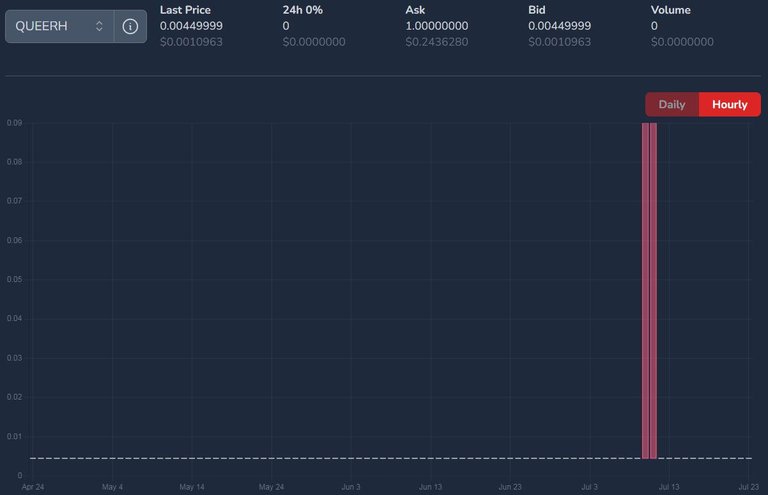Viewport: 768px width, 495px height.
Task: Switch chart to Daily view
Action: (x=672, y=104)
